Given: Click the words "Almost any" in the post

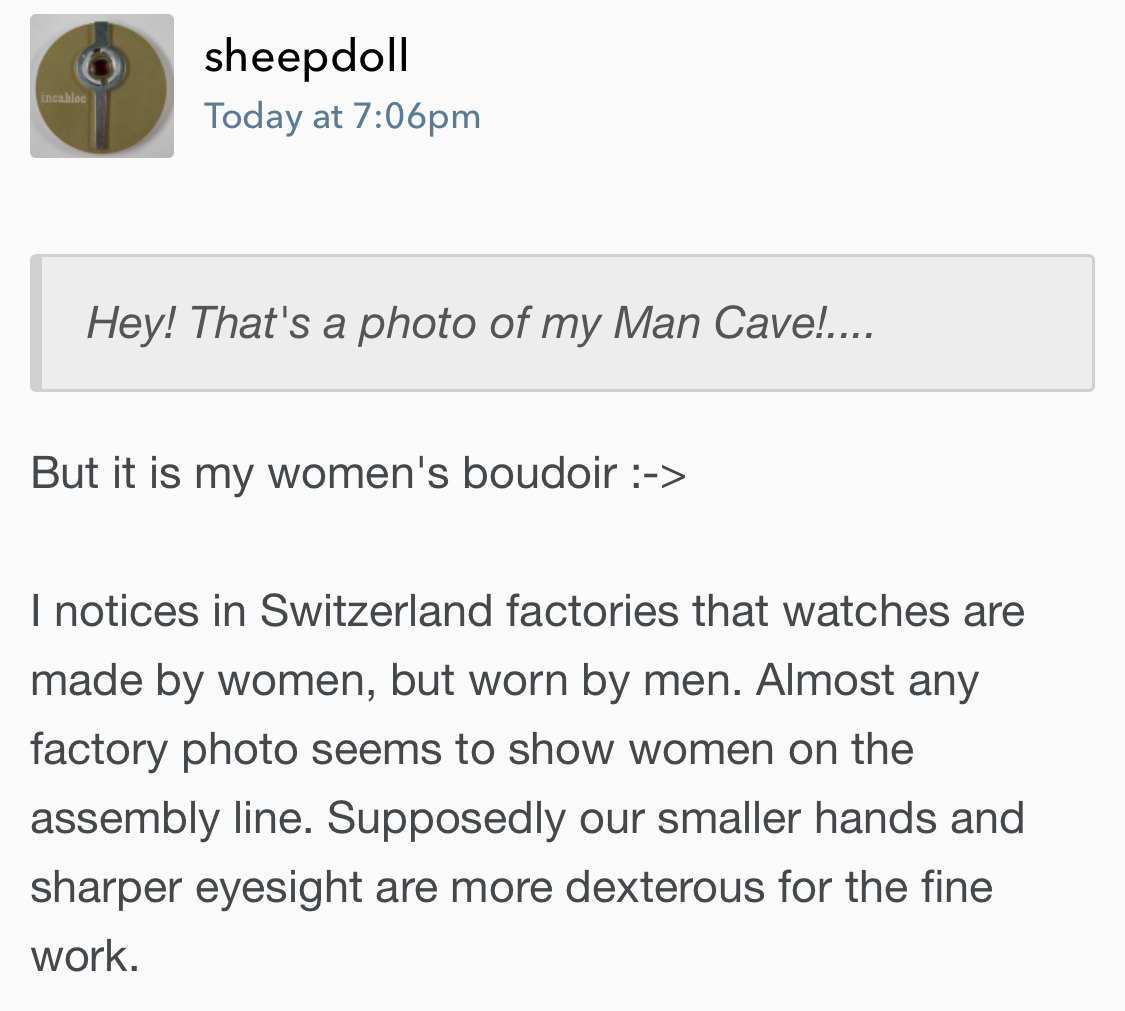Looking at the screenshot, I should coord(867,681).
